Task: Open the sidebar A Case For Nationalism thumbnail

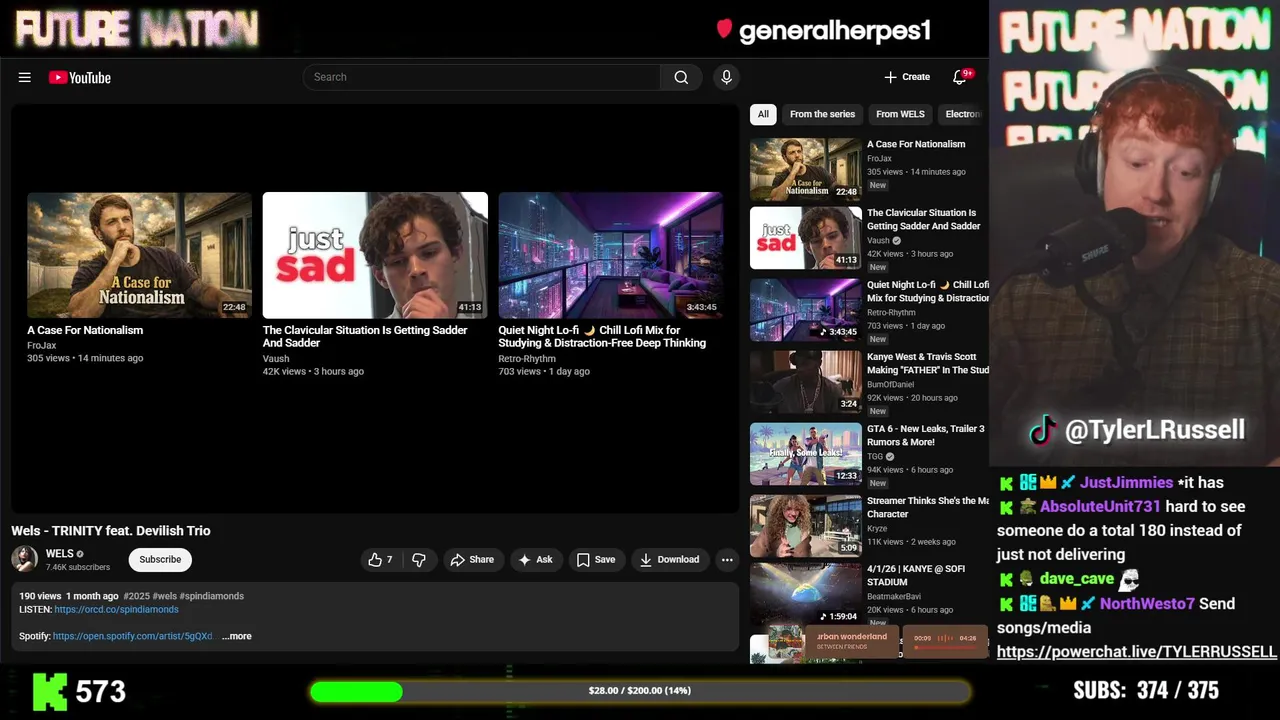Action: [805, 169]
